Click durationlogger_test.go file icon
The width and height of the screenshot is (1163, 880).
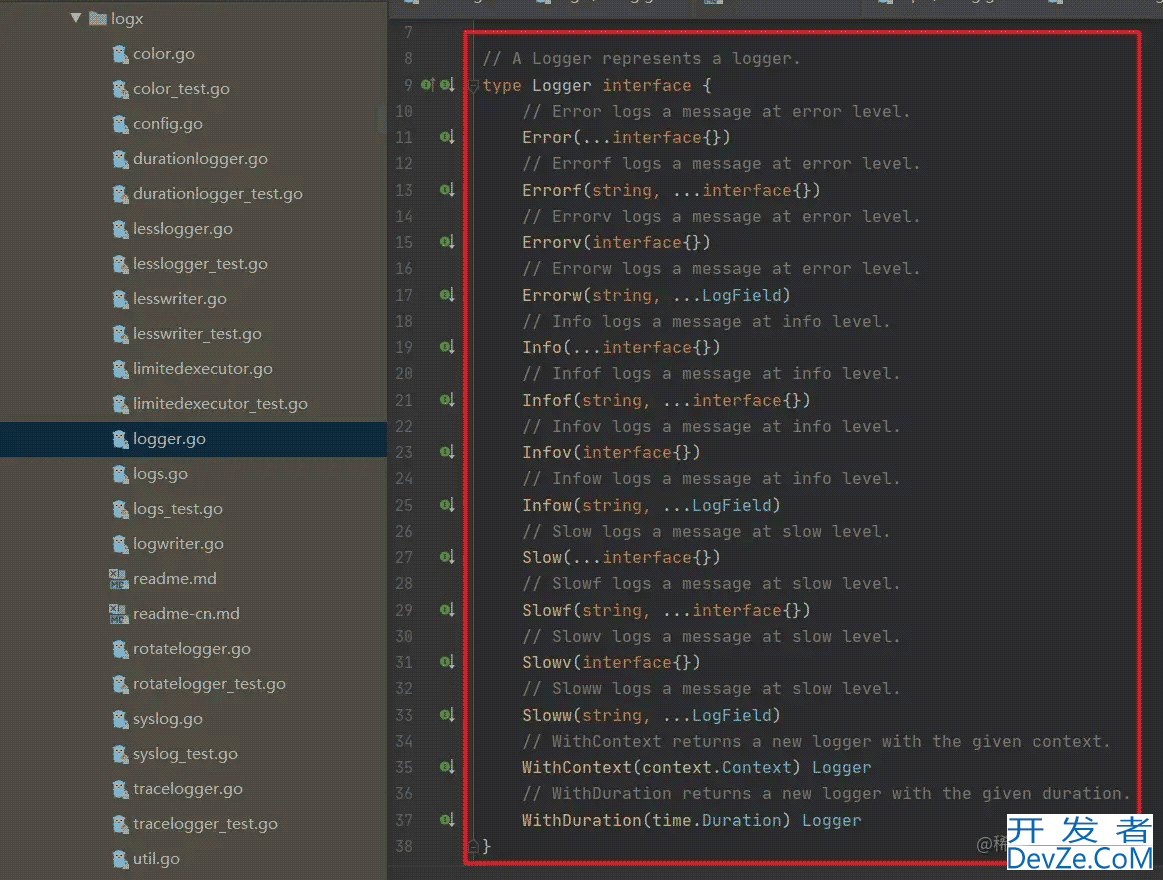[x=119, y=194]
